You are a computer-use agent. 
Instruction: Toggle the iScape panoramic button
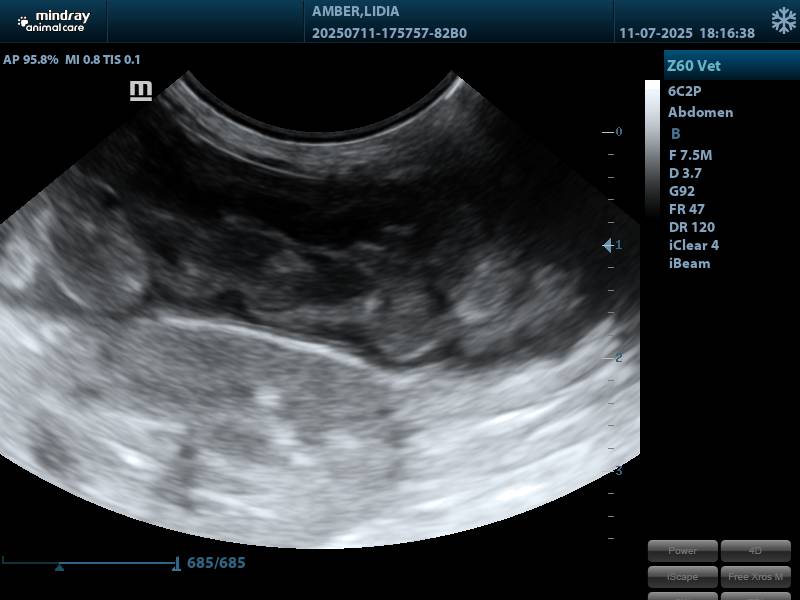tap(683, 576)
